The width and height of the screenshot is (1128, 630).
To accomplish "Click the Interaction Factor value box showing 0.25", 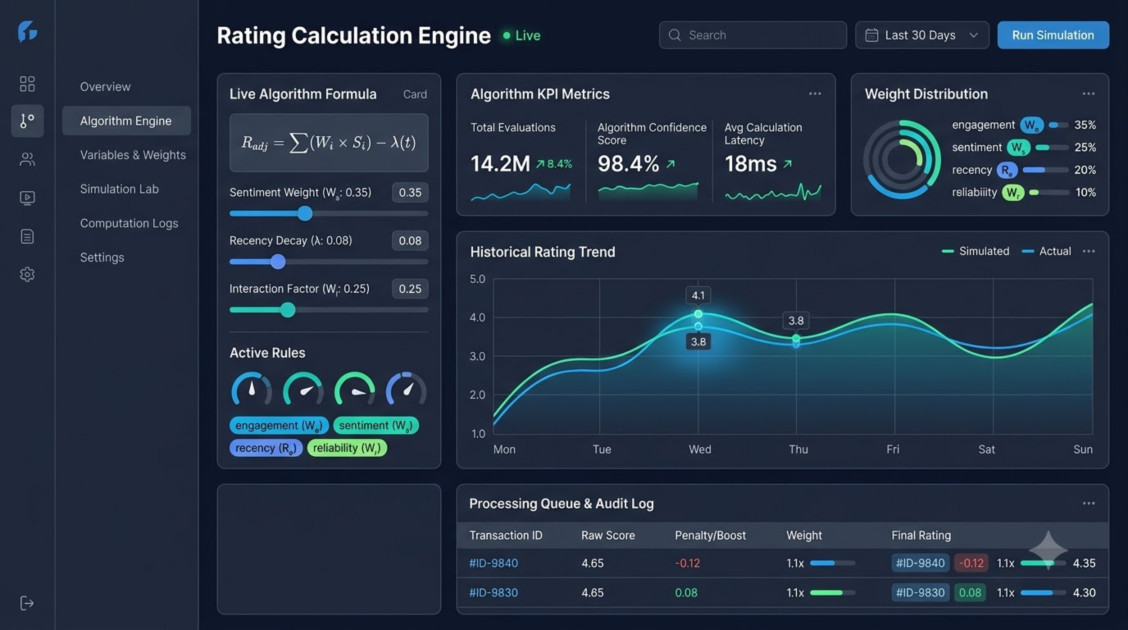I will point(410,289).
